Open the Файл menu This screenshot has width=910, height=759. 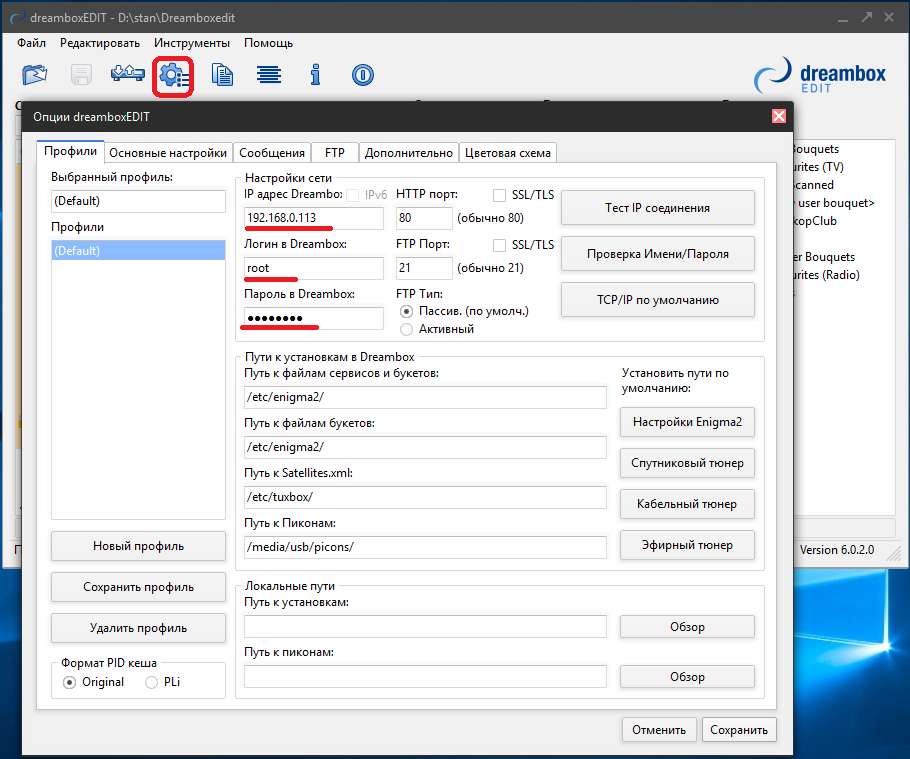[31, 43]
